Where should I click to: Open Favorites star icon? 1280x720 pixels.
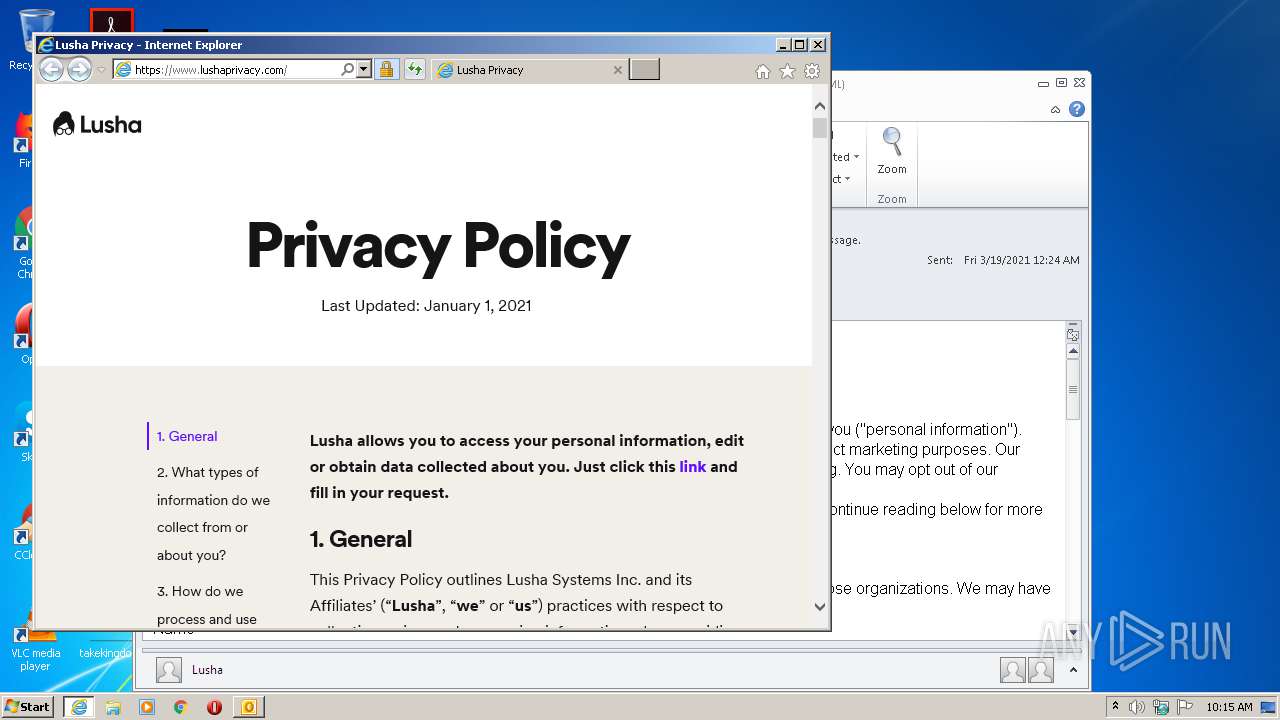[787, 71]
